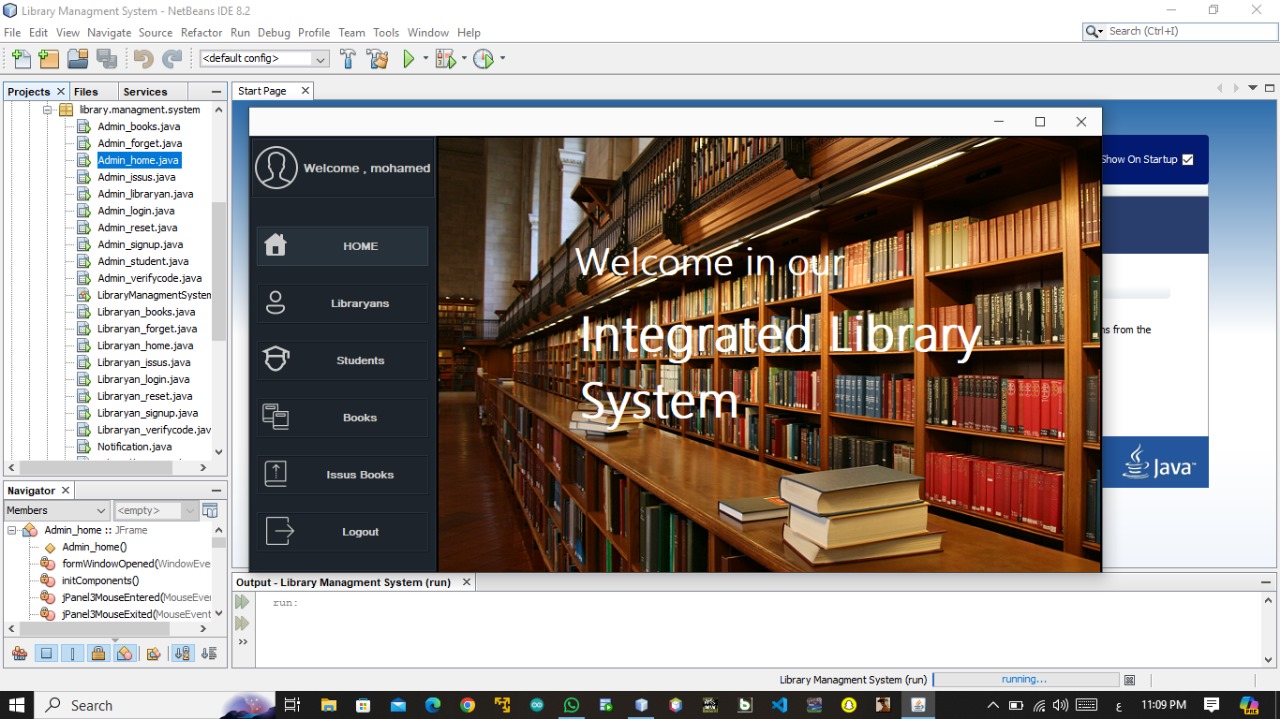Click the Debug Project toolbar icon
1280x719 pixels.
tap(445, 59)
